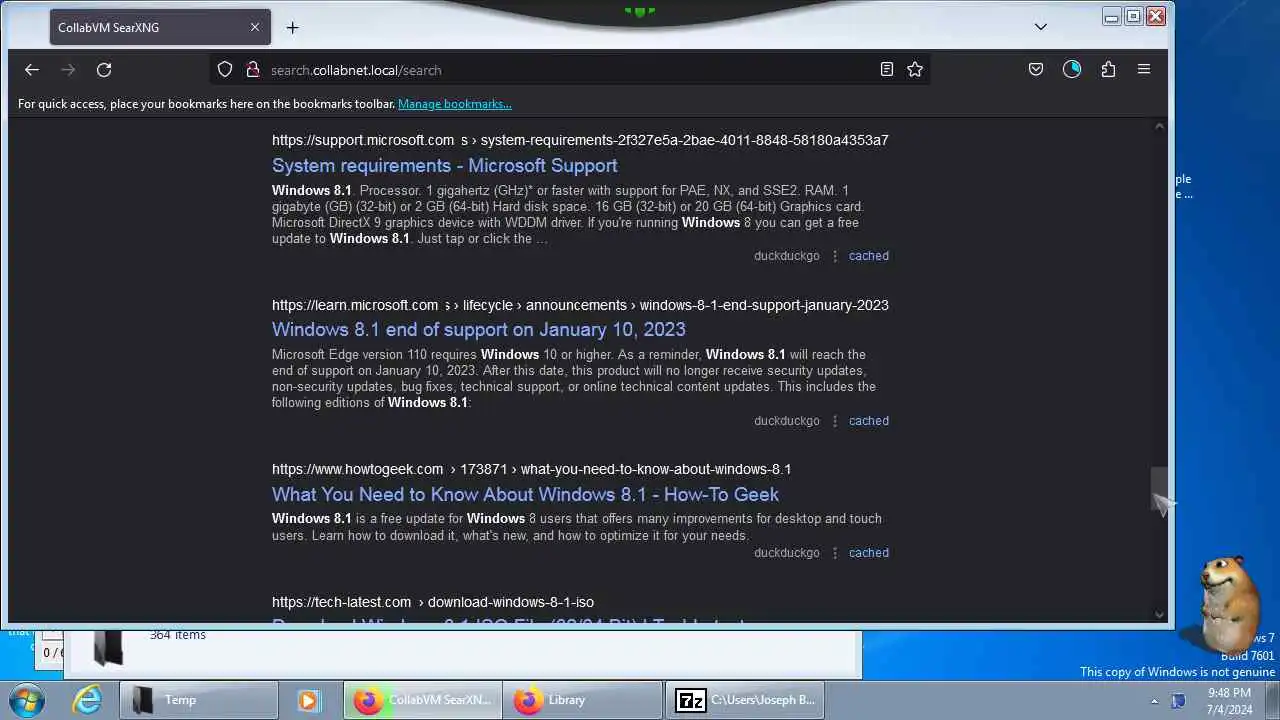The height and width of the screenshot is (720, 1280).
Task: Click the page vertical scrollbar thumb
Action: pyautogui.click(x=1159, y=487)
